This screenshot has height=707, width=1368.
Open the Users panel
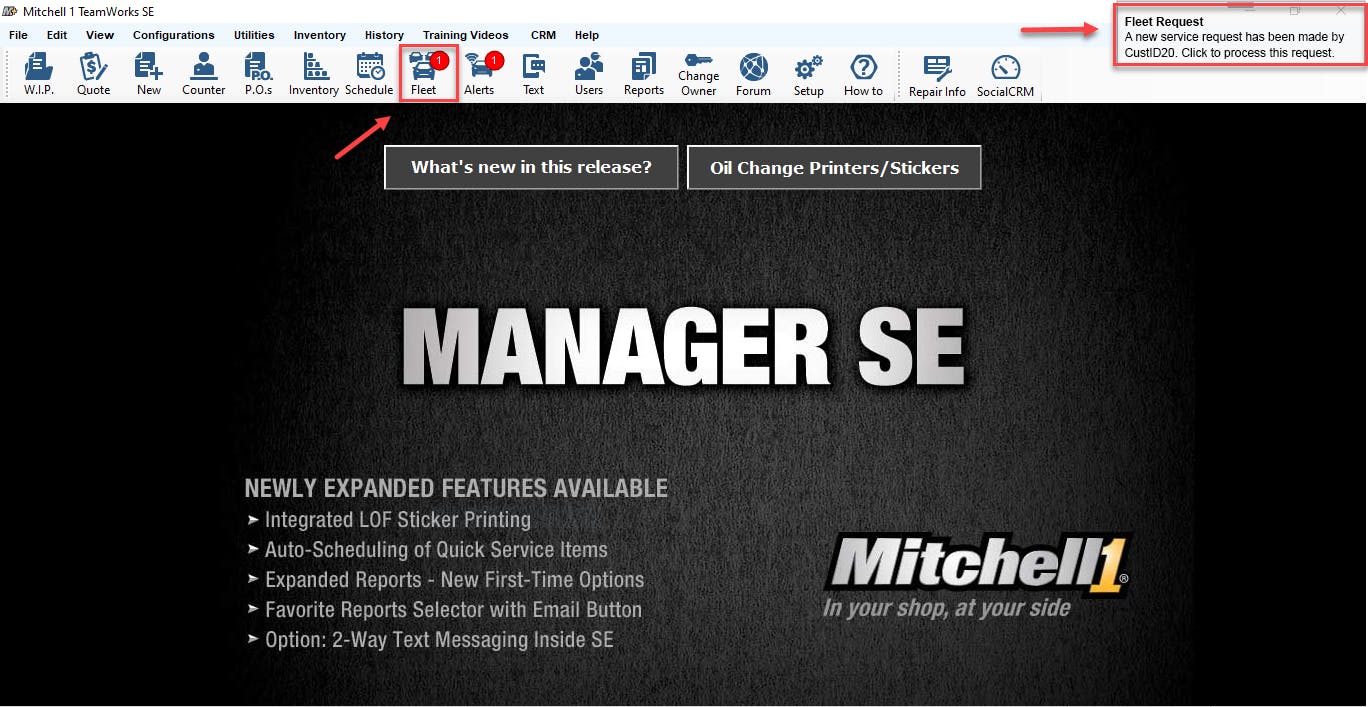click(x=588, y=72)
